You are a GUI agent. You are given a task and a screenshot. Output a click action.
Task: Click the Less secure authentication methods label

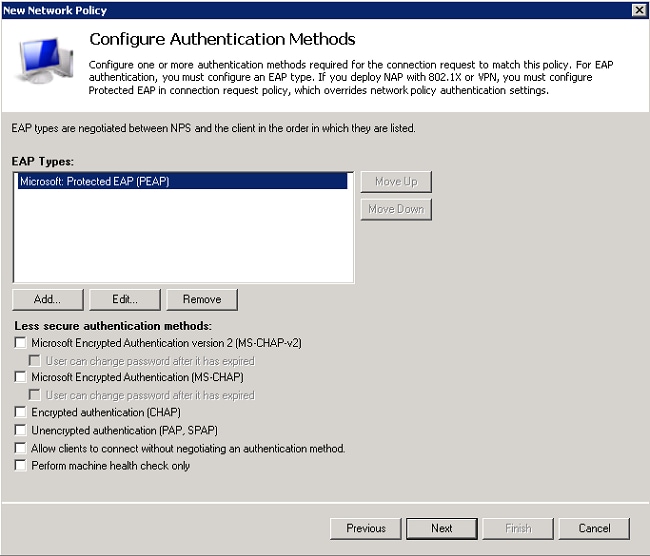coord(113,326)
